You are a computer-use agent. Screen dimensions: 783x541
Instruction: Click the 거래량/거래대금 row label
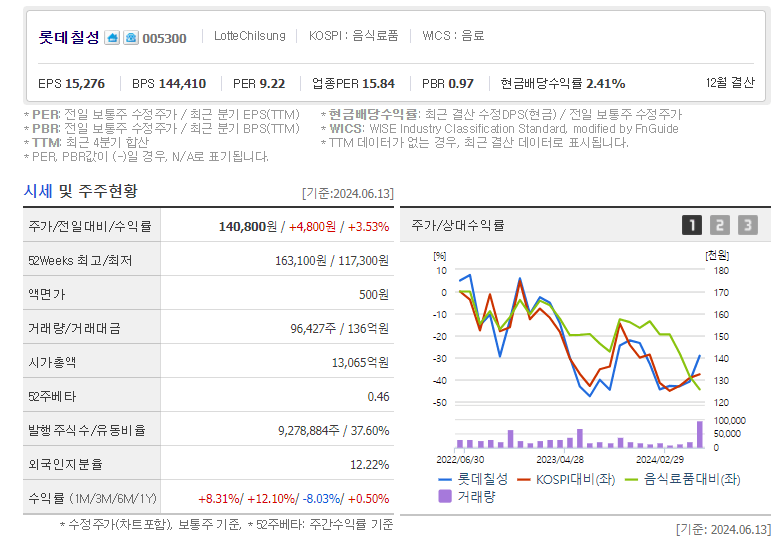pos(74,329)
